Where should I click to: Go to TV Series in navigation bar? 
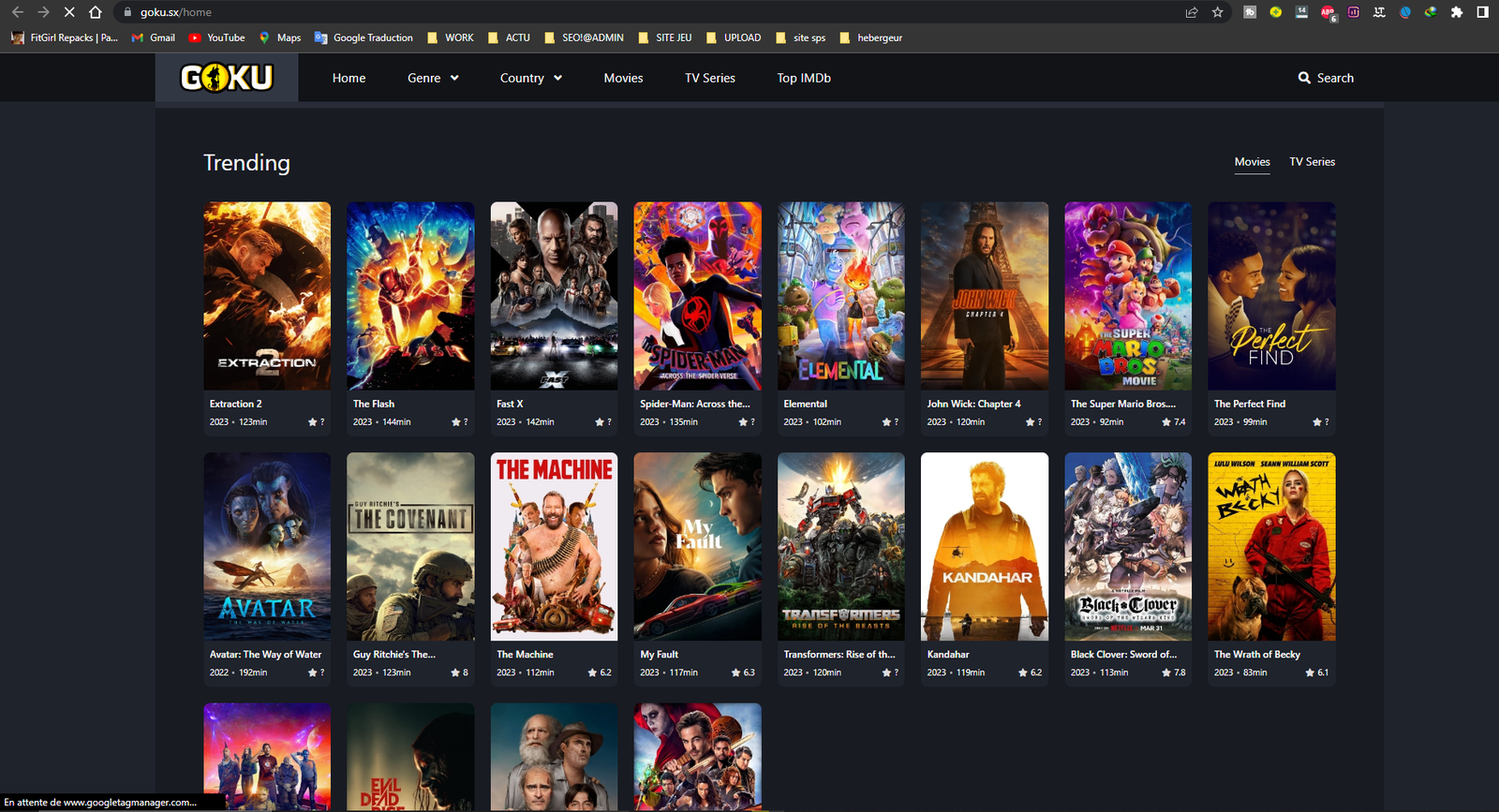(x=709, y=78)
